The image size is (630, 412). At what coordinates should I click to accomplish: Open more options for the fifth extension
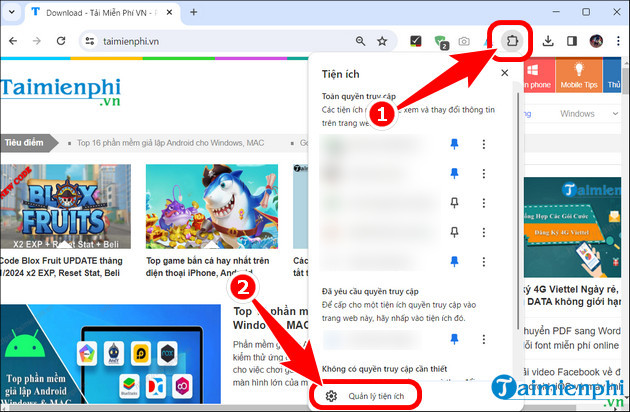pyautogui.click(x=484, y=262)
